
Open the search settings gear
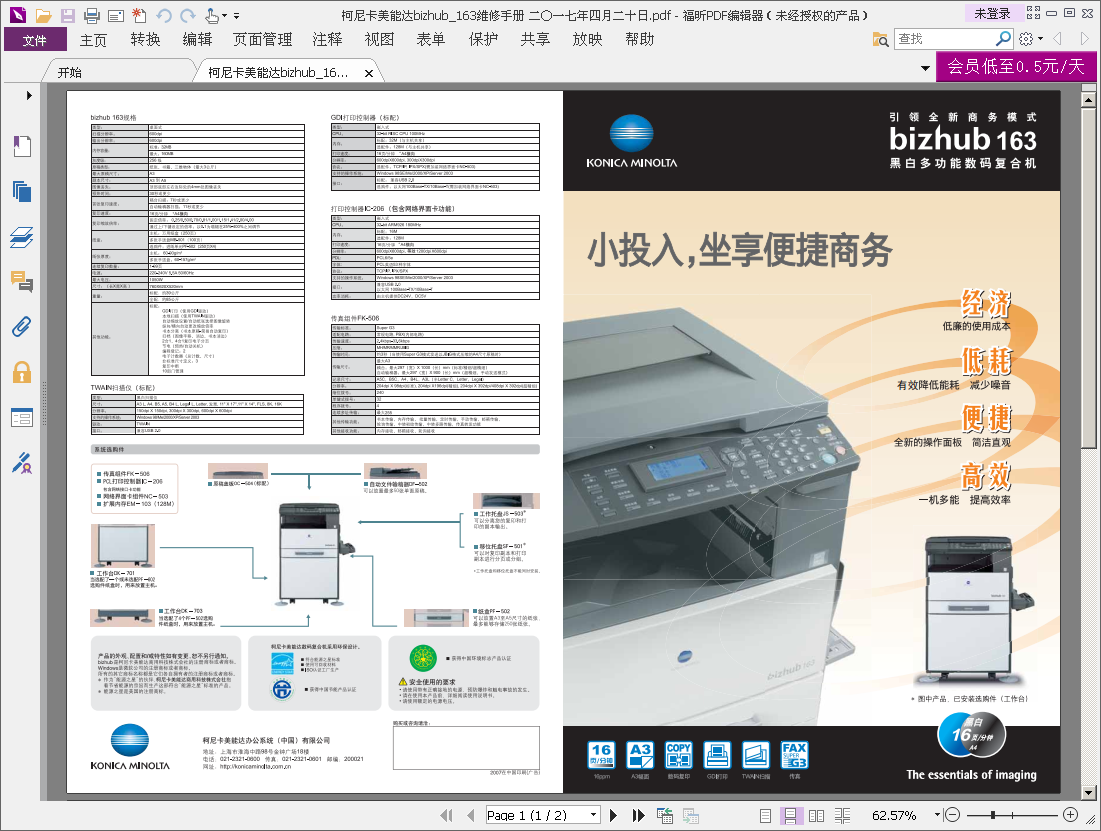(1026, 39)
